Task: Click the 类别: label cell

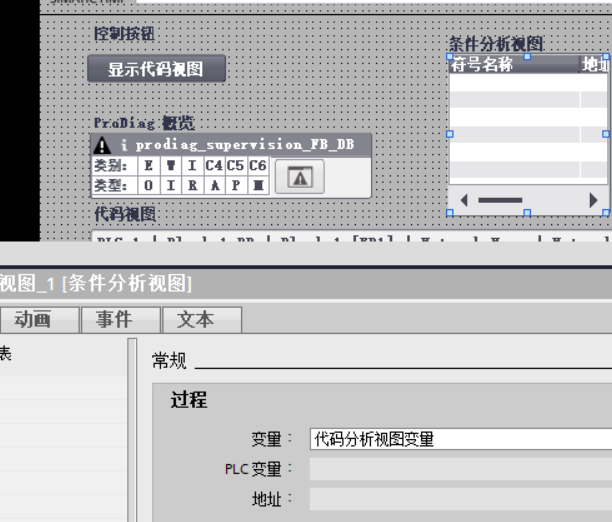Action: tap(114, 166)
